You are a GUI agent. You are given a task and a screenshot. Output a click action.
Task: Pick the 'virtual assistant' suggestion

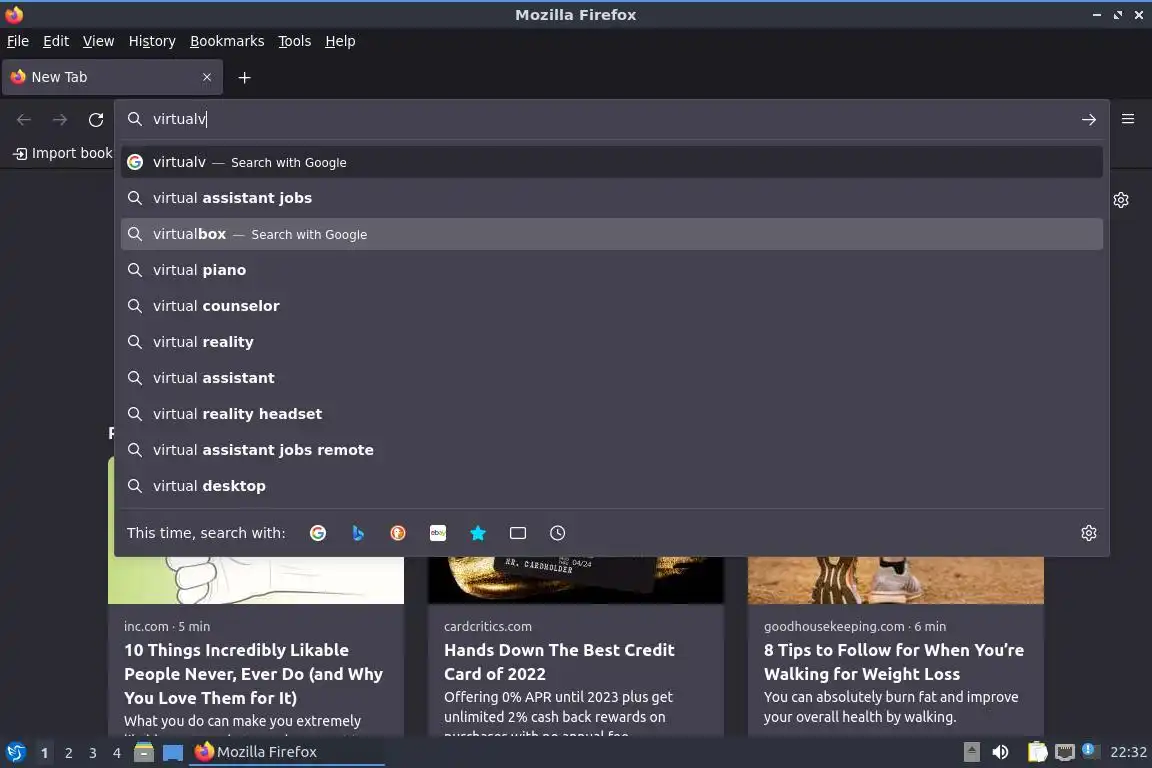coord(611,378)
